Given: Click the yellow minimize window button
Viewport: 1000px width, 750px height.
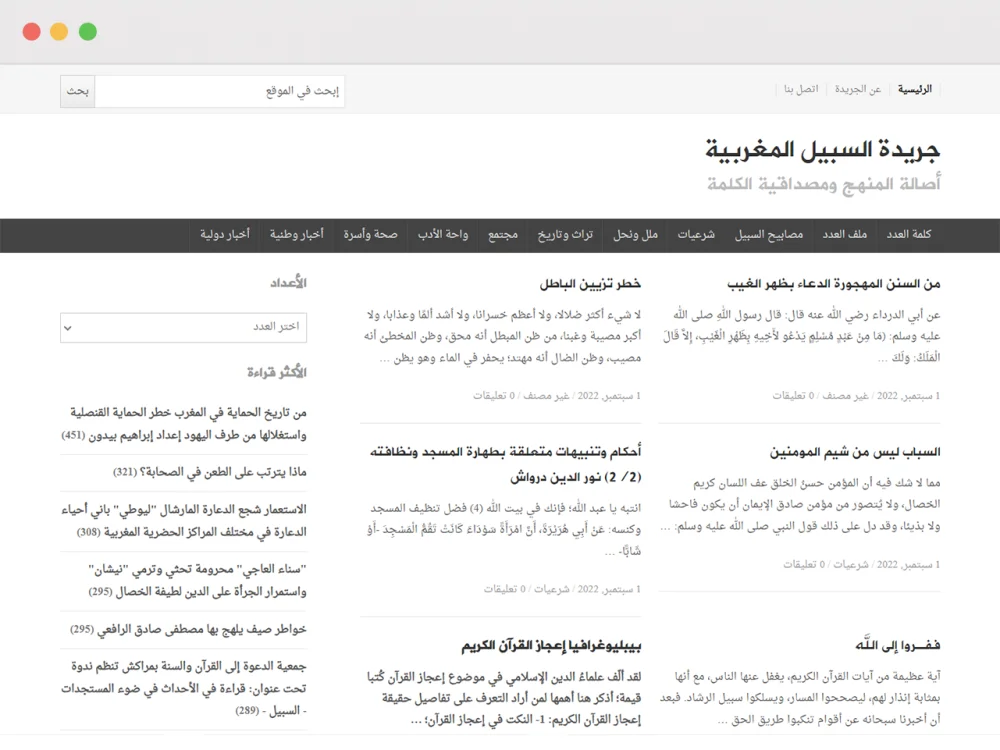Looking at the screenshot, I should [59, 31].
